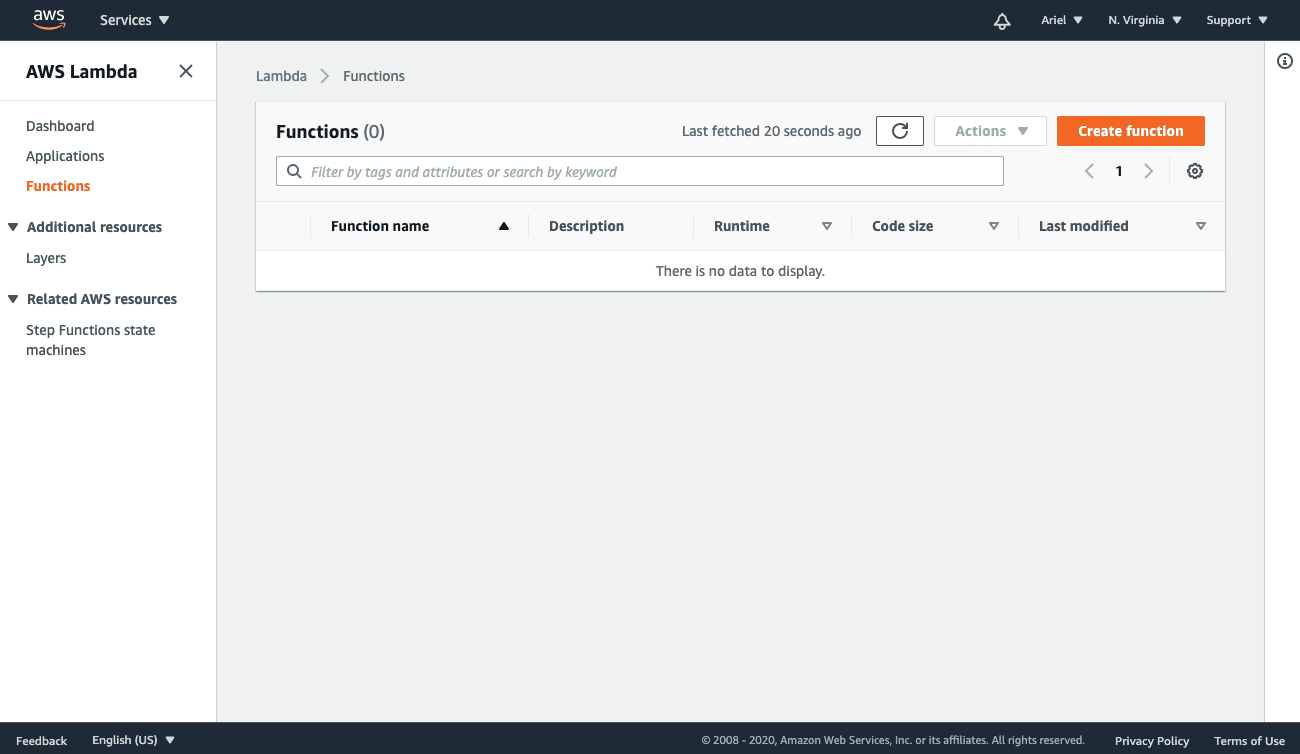Open the Terms of Use link
The image size is (1300, 754).
click(1249, 741)
